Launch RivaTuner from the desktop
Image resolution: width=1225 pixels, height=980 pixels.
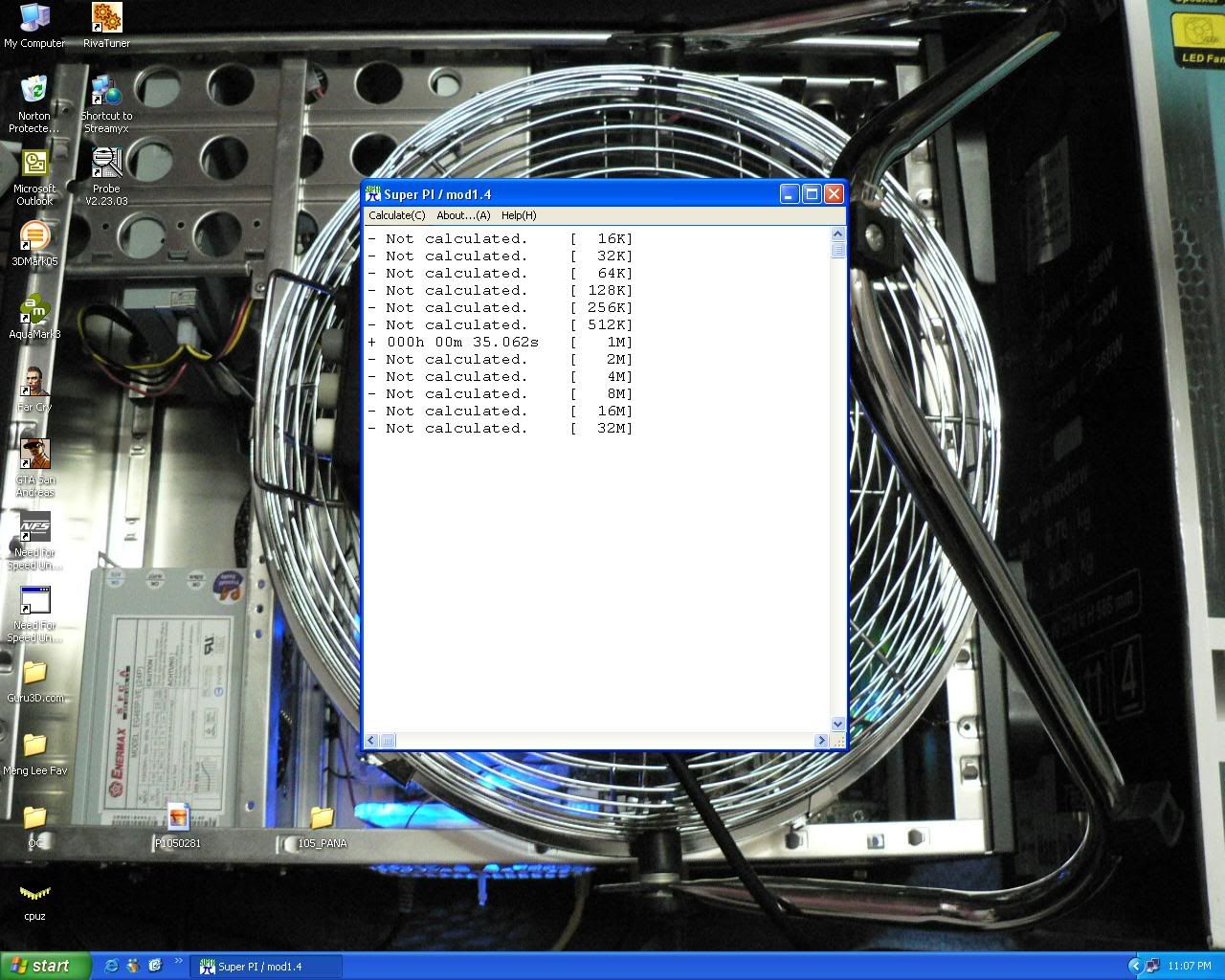tap(105, 17)
